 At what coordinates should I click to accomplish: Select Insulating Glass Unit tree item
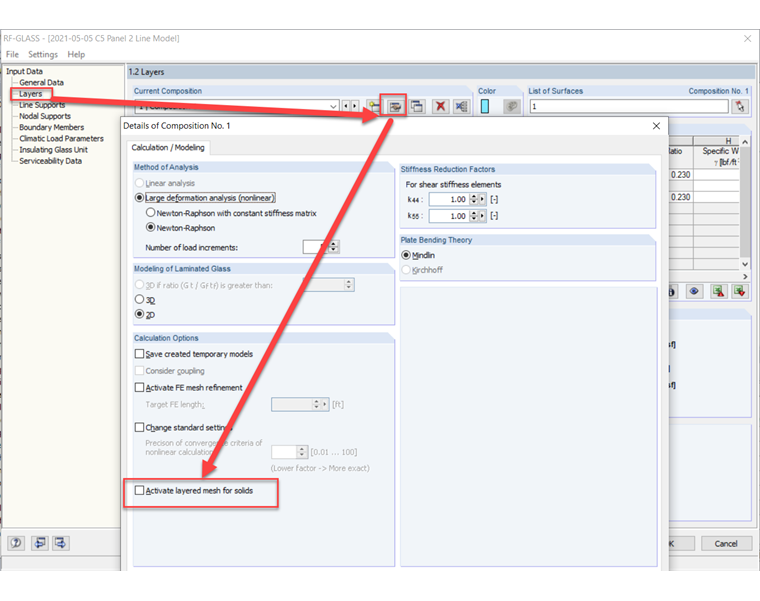coord(53,149)
